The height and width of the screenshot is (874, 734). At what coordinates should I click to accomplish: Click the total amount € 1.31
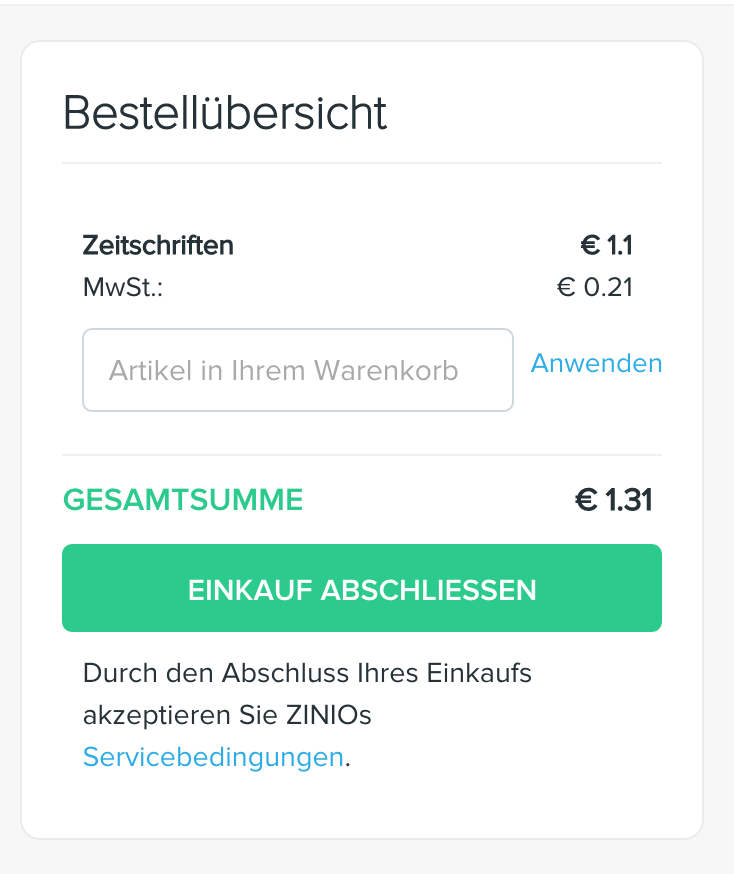coord(613,499)
